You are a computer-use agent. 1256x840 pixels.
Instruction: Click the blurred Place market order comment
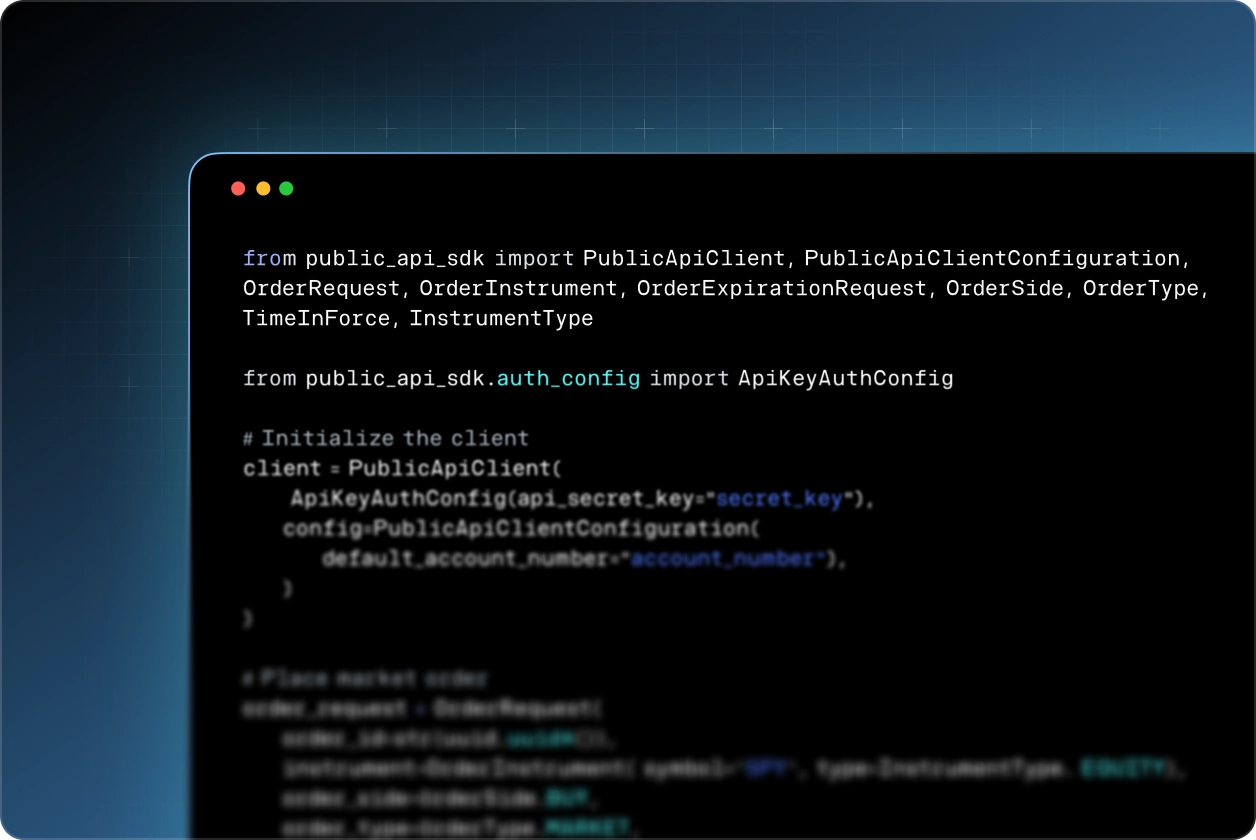coord(364,679)
